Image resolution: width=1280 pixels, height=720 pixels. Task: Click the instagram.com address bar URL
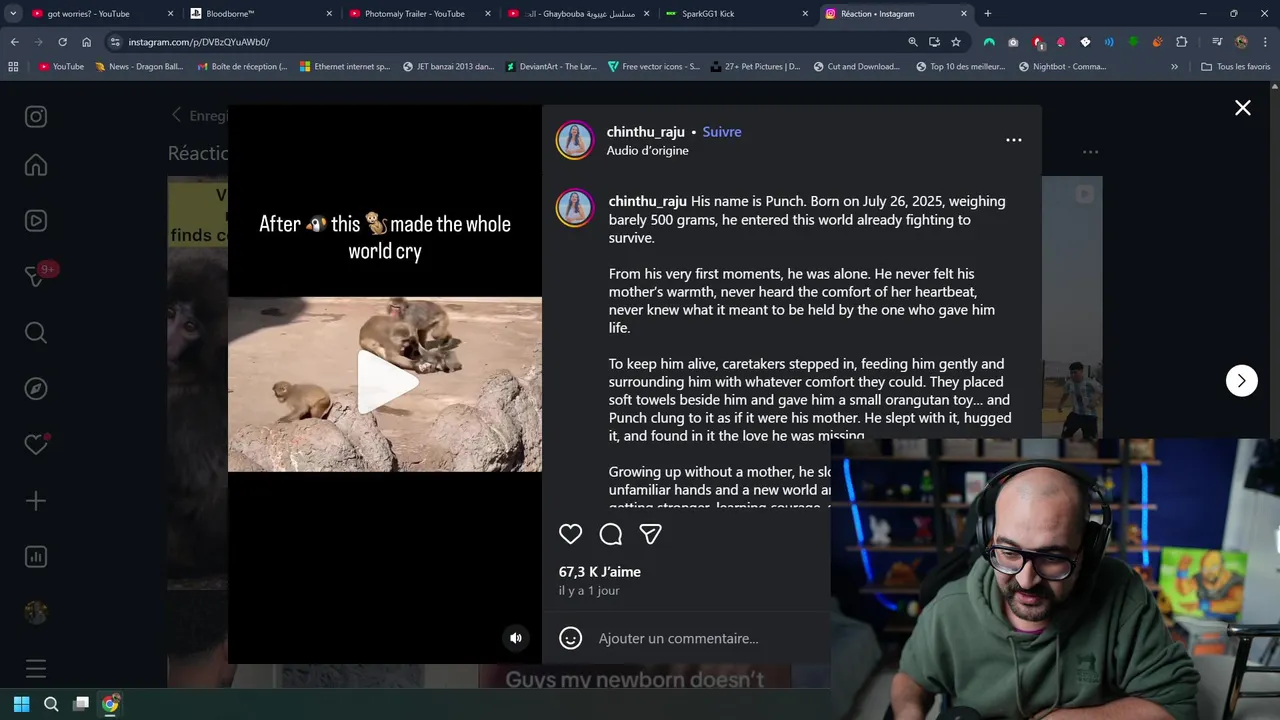point(199,42)
